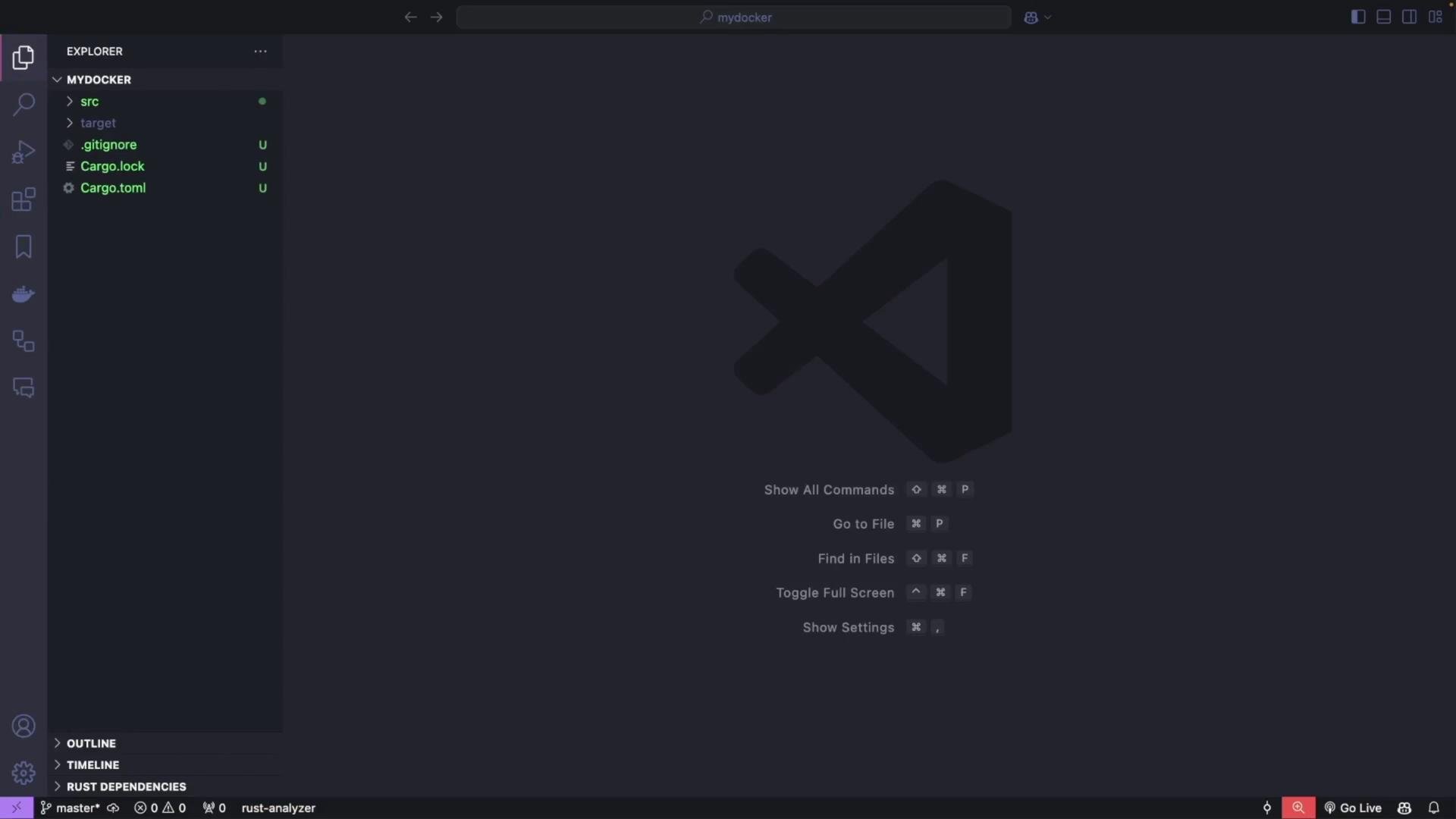The height and width of the screenshot is (819, 1456).
Task: Expand the src folder
Action: 165,101
